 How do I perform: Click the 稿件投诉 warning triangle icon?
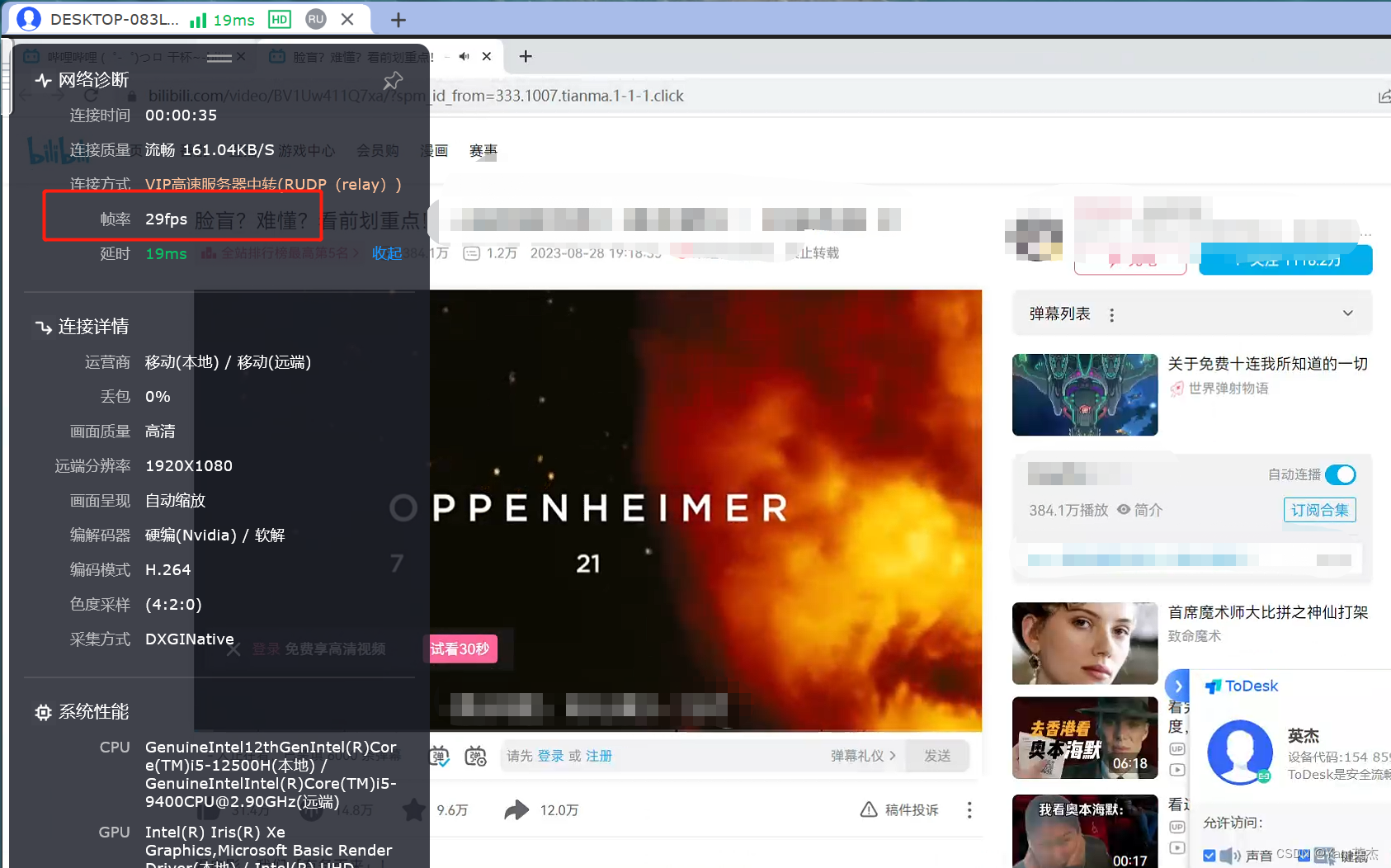point(868,809)
